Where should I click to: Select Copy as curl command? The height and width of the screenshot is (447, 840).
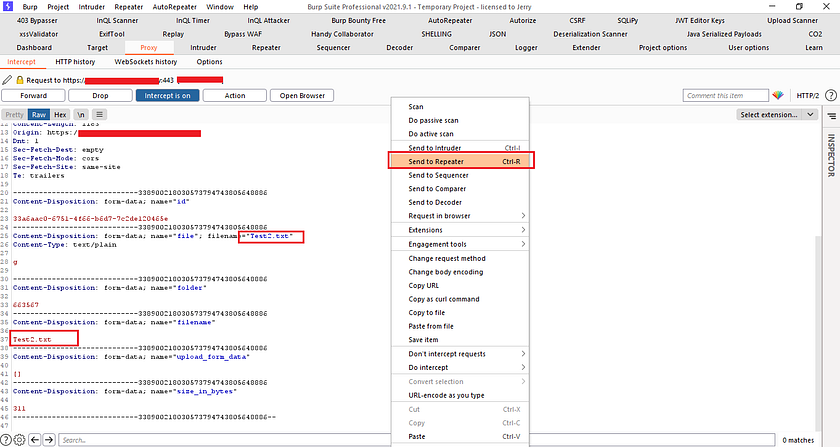point(460,299)
